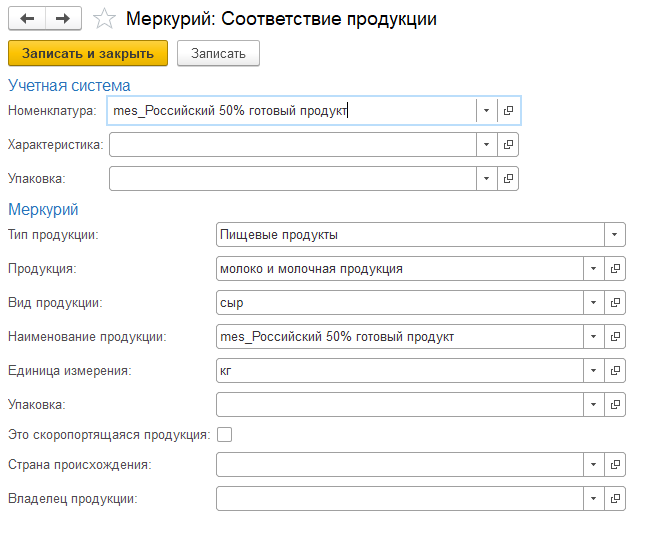Click the forward navigation arrow

tap(62, 18)
